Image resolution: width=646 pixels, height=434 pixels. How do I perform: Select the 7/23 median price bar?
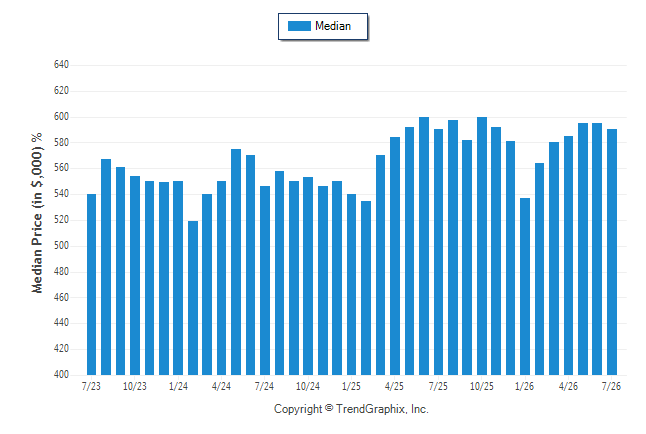pos(91,284)
